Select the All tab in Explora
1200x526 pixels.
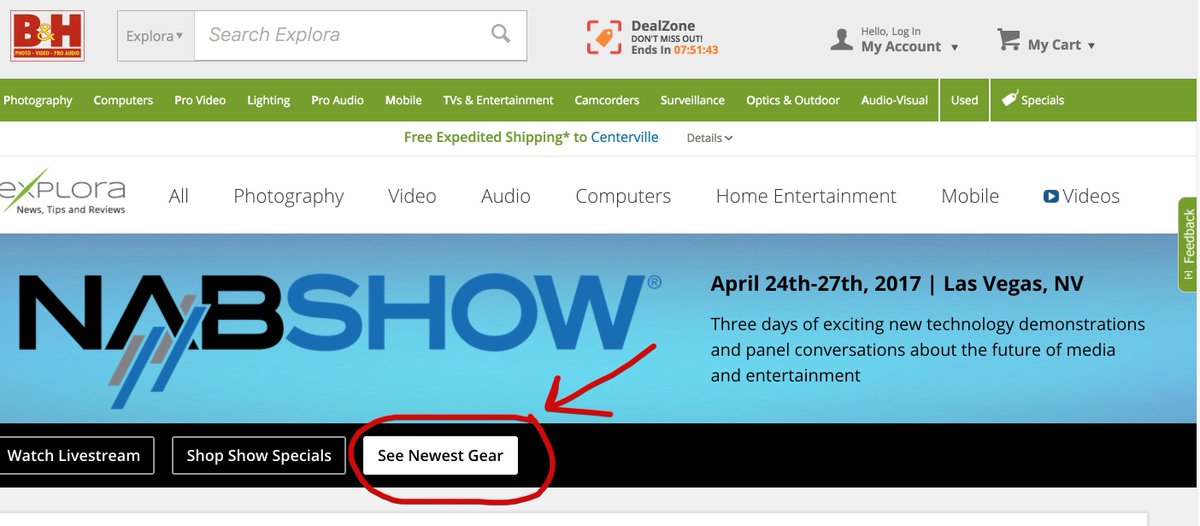tap(179, 196)
